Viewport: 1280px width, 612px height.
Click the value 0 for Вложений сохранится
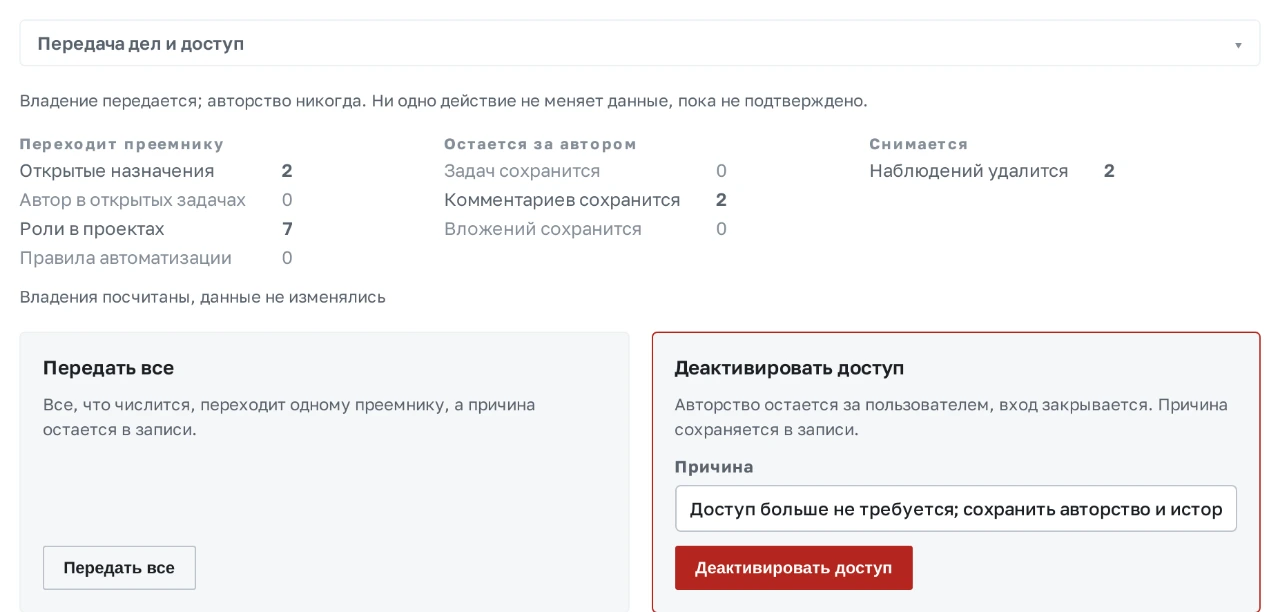click(x=721, y=229)
